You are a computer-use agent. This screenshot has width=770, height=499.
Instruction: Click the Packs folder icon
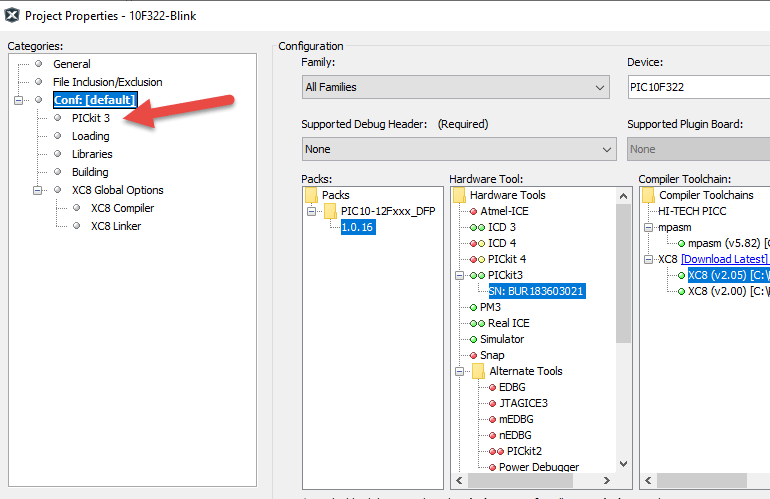[x=311, y=195]
